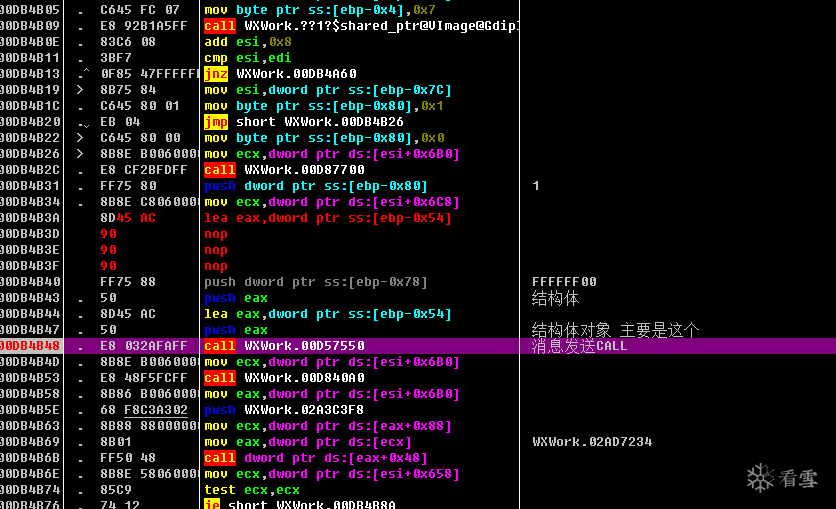This screenshot has width=836, height=509.
Task: Select the cmp esi,edi instruction
Action: (x=248, y=58)
